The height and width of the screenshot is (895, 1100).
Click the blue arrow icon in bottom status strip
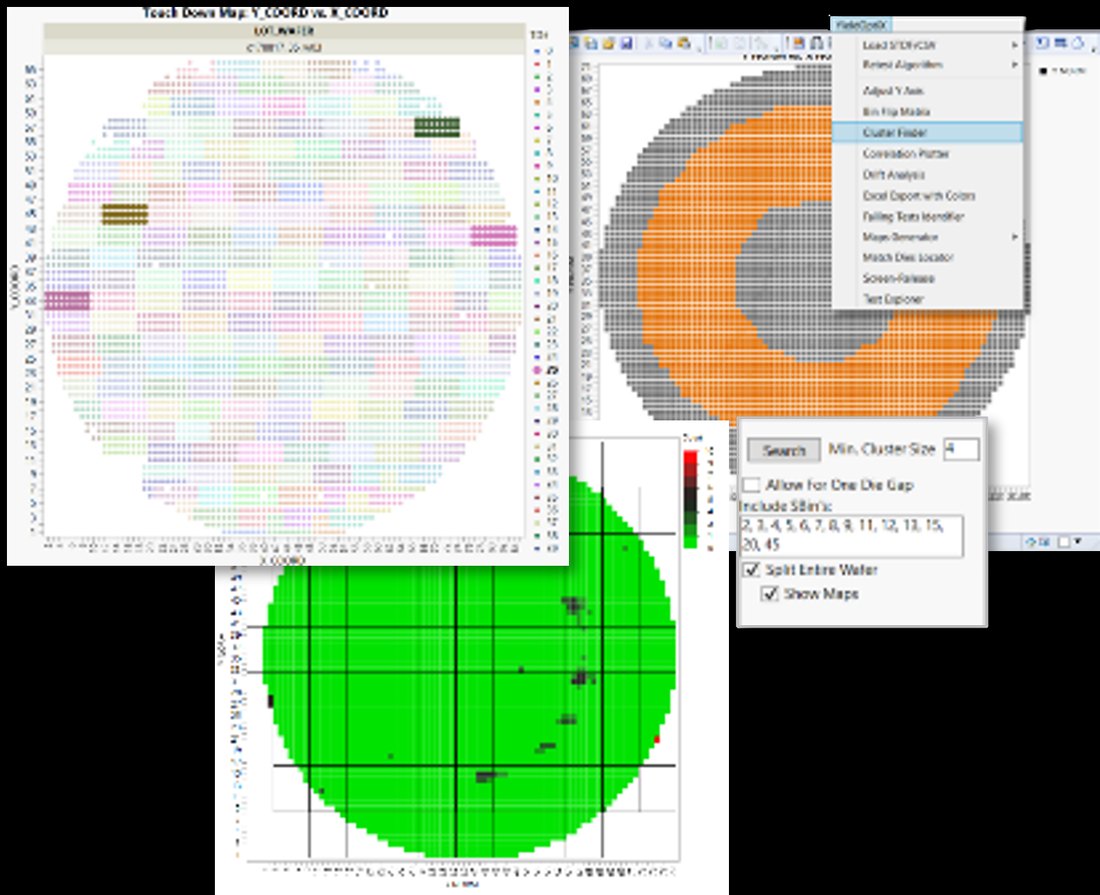(x=1032, y=541)
